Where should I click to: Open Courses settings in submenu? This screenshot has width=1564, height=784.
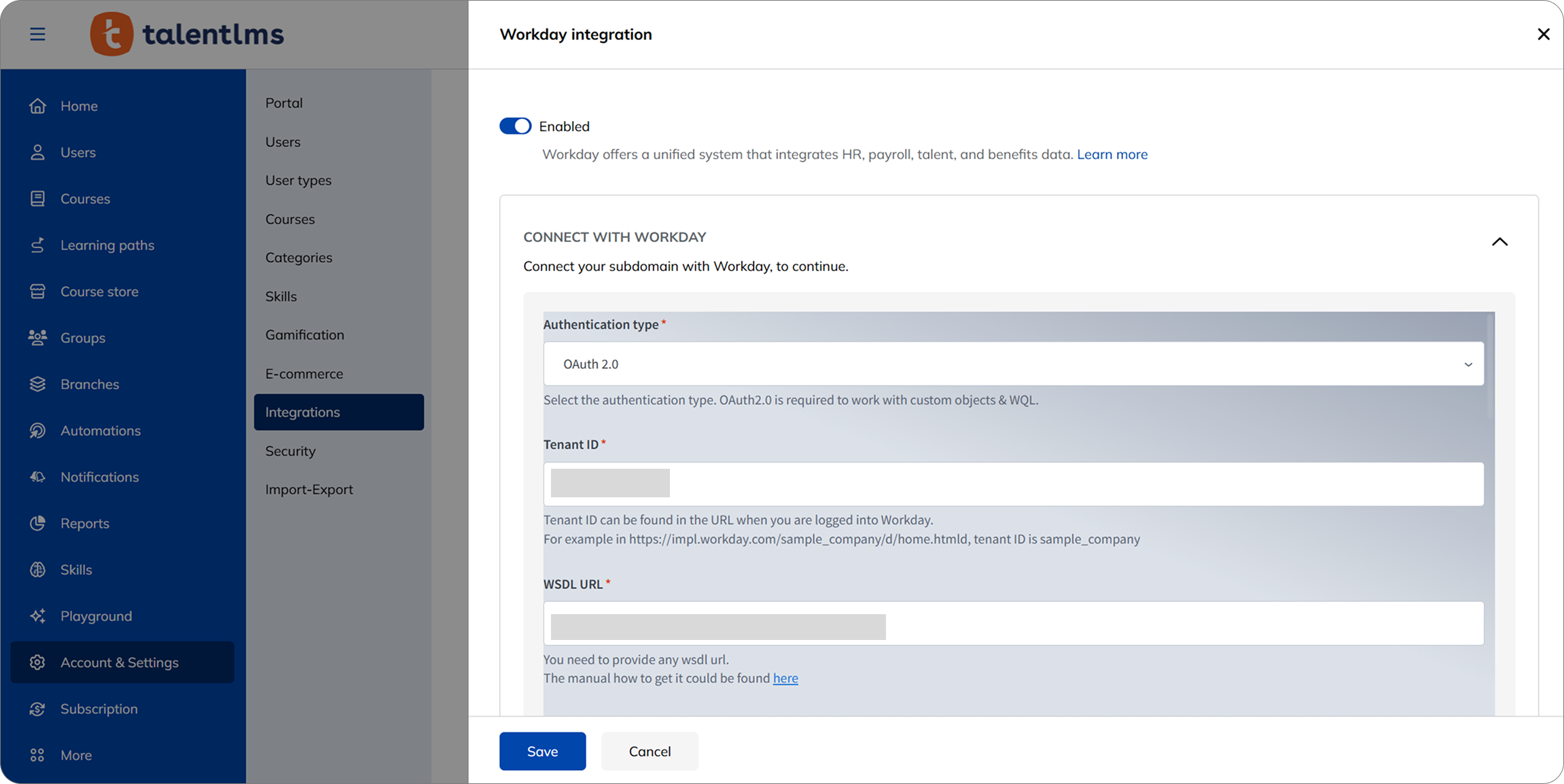pos(290,219)
